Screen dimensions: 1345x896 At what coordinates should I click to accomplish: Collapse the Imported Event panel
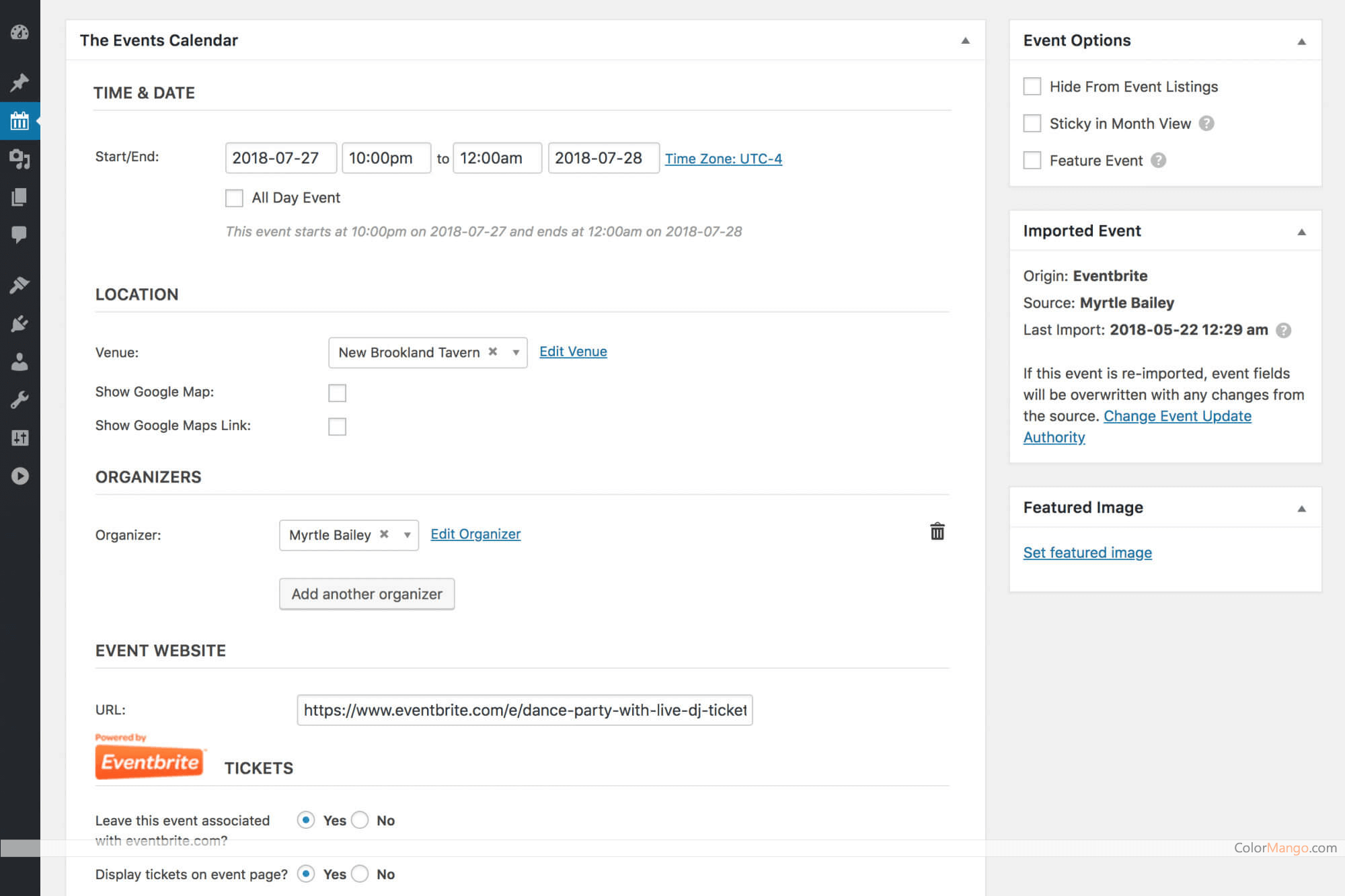point(1301,232)
